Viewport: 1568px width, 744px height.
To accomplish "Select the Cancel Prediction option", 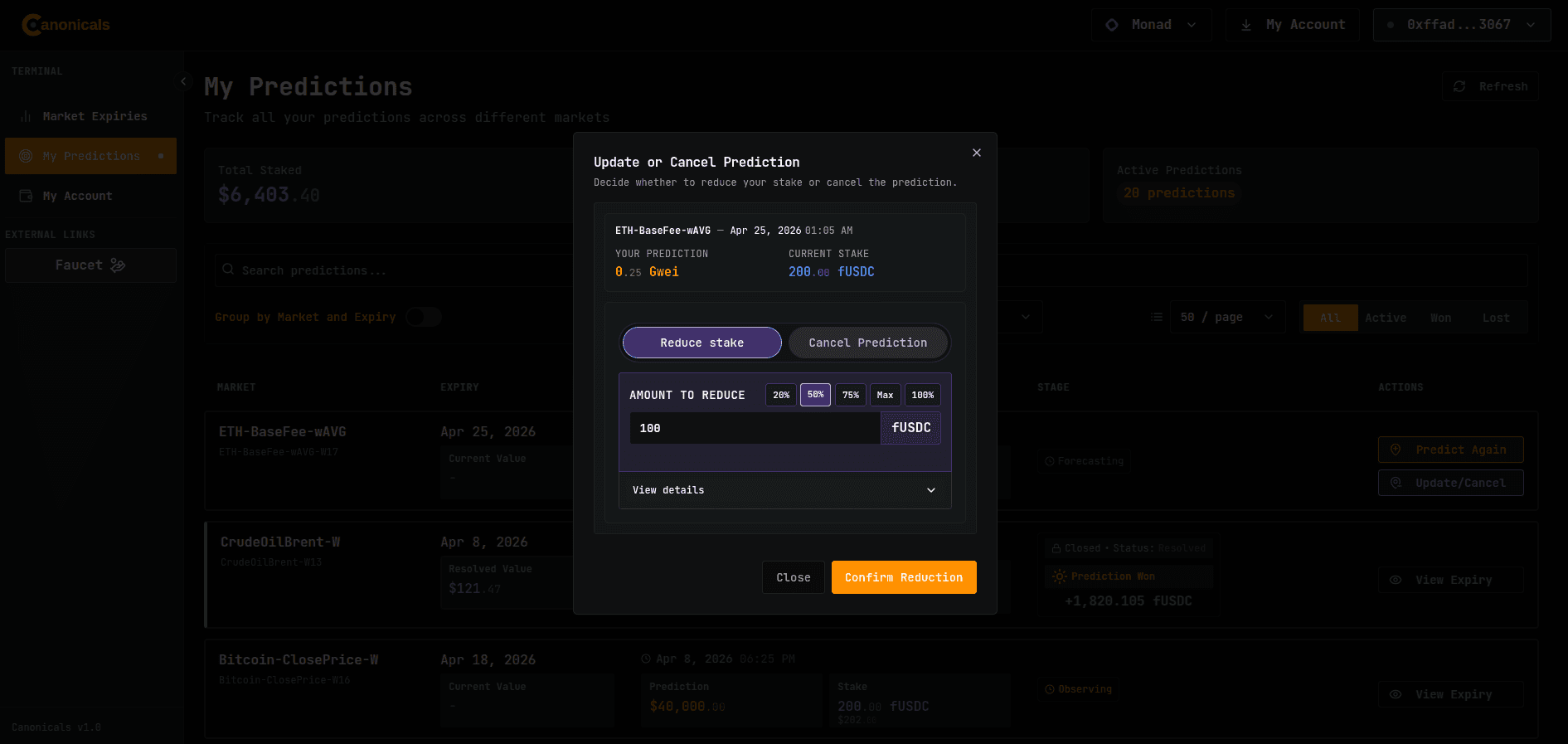I will coord(868,343).
